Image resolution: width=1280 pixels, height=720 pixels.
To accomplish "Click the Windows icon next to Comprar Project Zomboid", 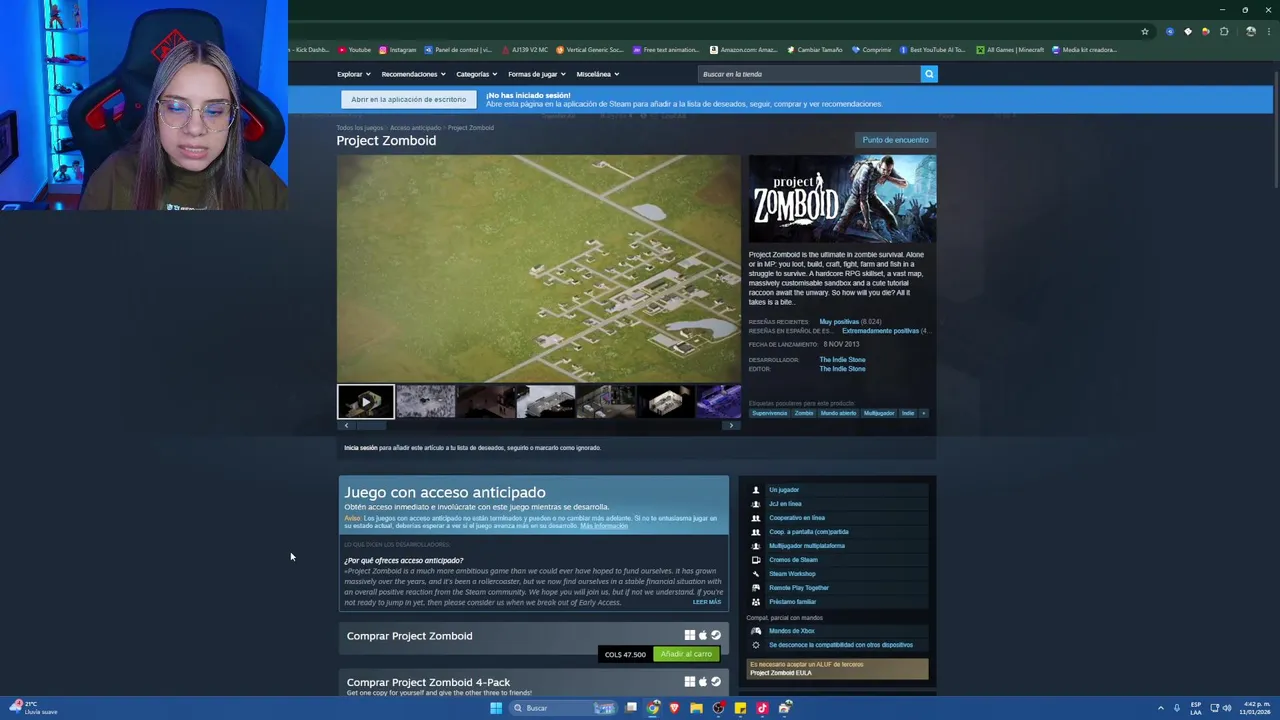I will click(x=689, y=635).
